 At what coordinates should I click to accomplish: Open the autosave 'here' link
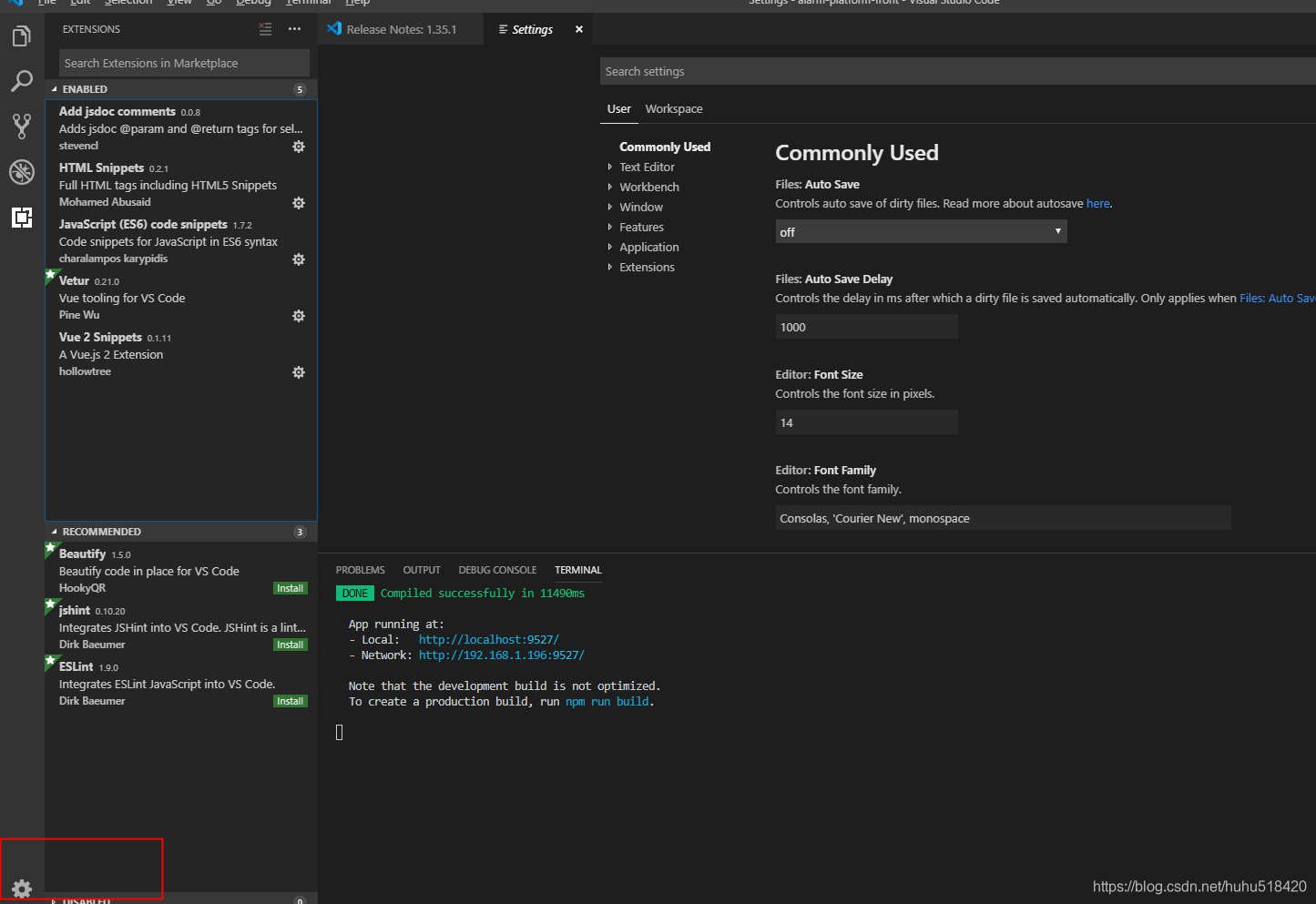(1098, 203)
